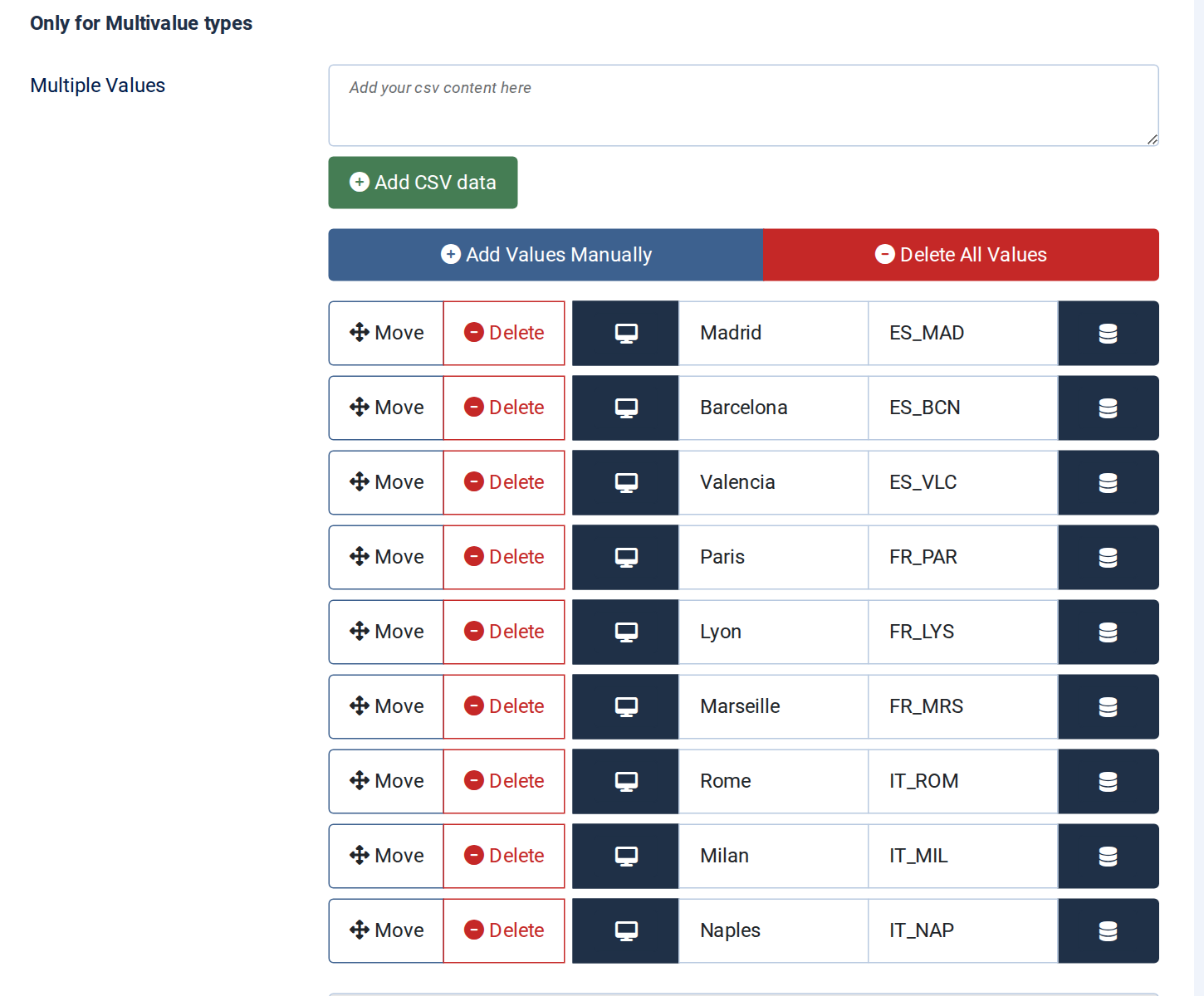Click the database icon beside IT_MIL

[1108, 856]
